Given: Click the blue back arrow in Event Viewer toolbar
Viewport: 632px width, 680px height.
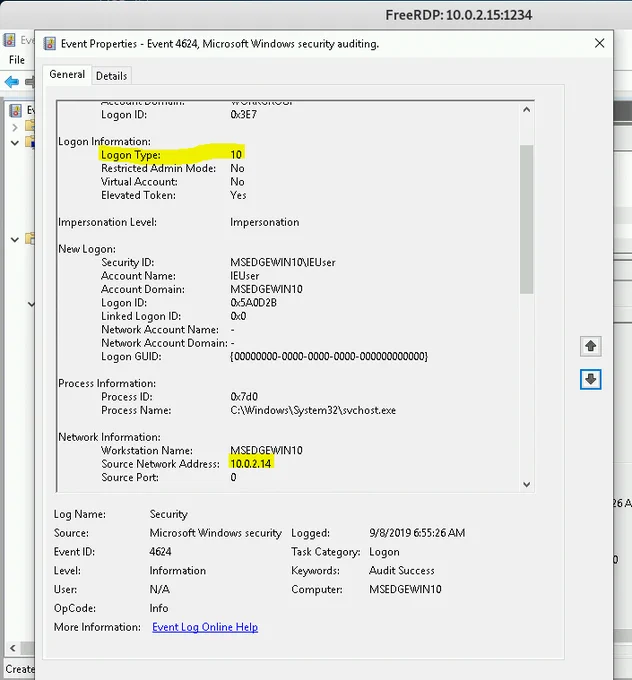Looking at the screenshot, I should [12, 82].
